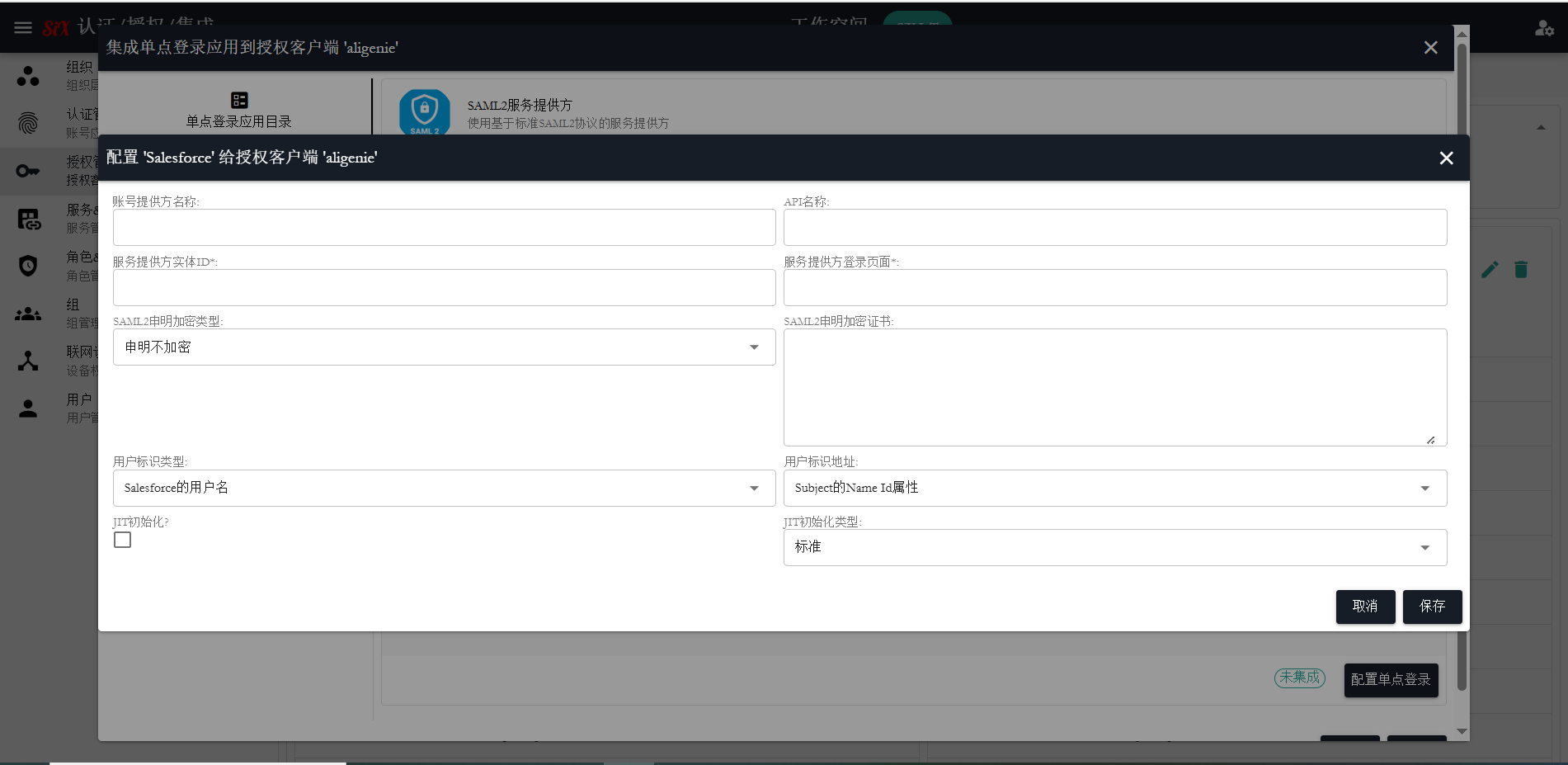Open the user identifier type dropdown
The height and width of the screenshot is (765, 1568).
coord(444,489)
